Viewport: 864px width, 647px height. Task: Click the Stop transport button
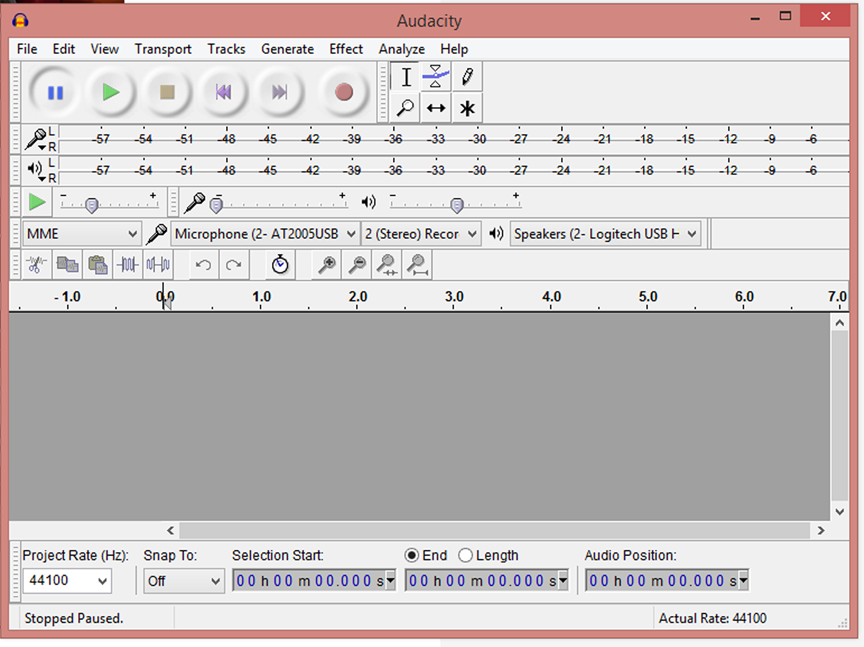[167, 92]
